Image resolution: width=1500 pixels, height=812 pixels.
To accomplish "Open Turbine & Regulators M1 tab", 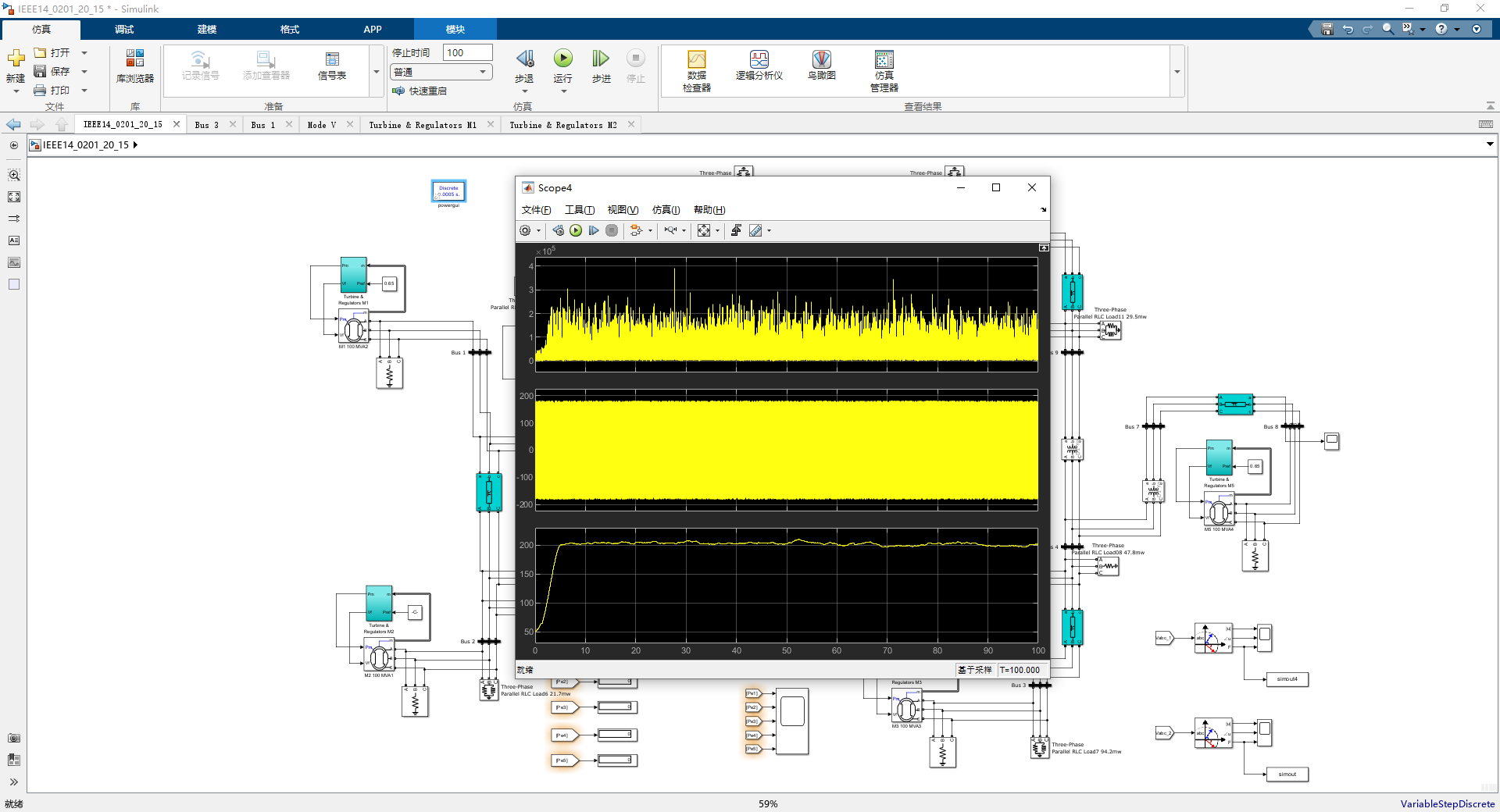I will [423, 124].
